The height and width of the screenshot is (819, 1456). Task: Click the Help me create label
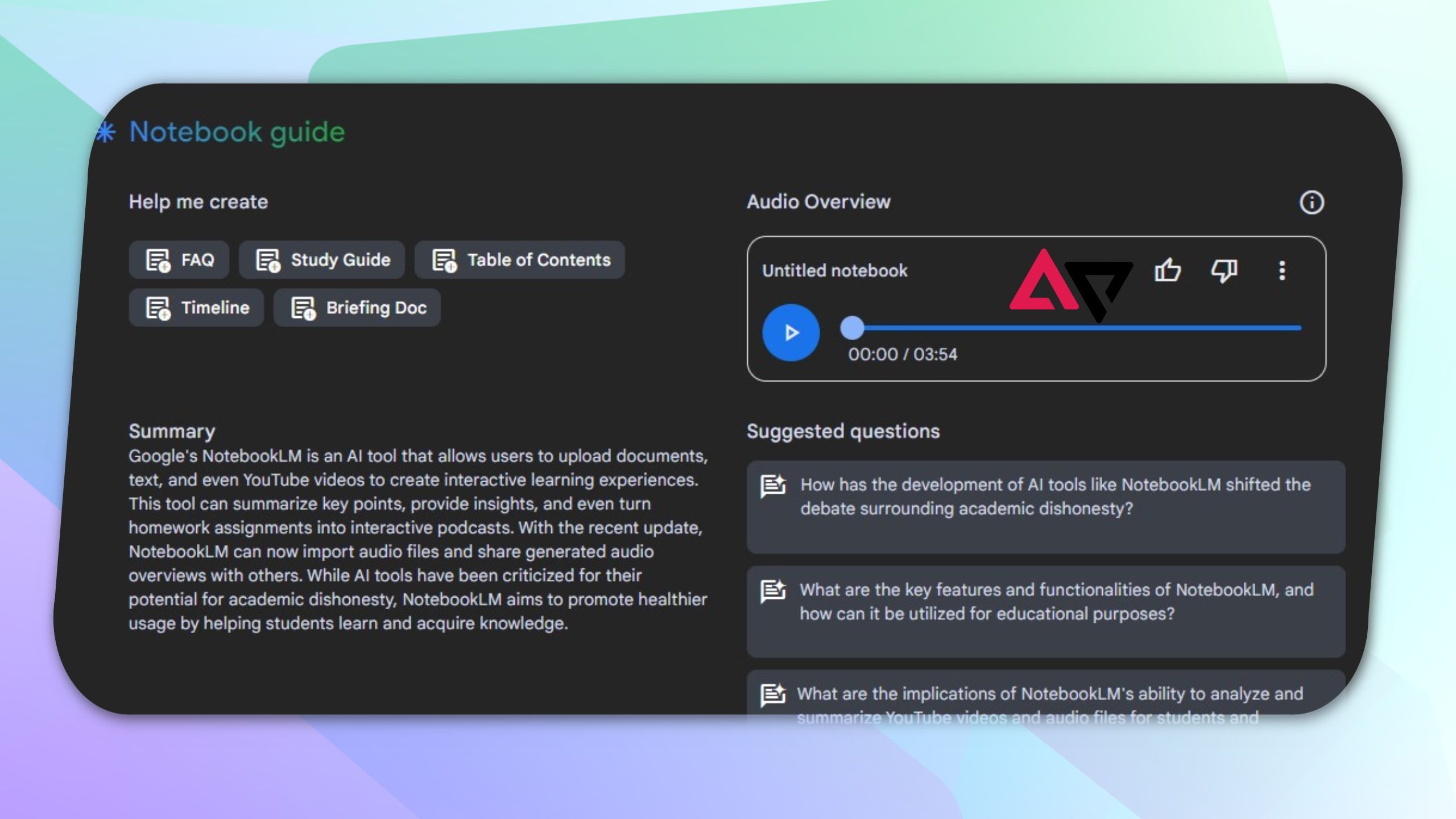tap(198, 202)
